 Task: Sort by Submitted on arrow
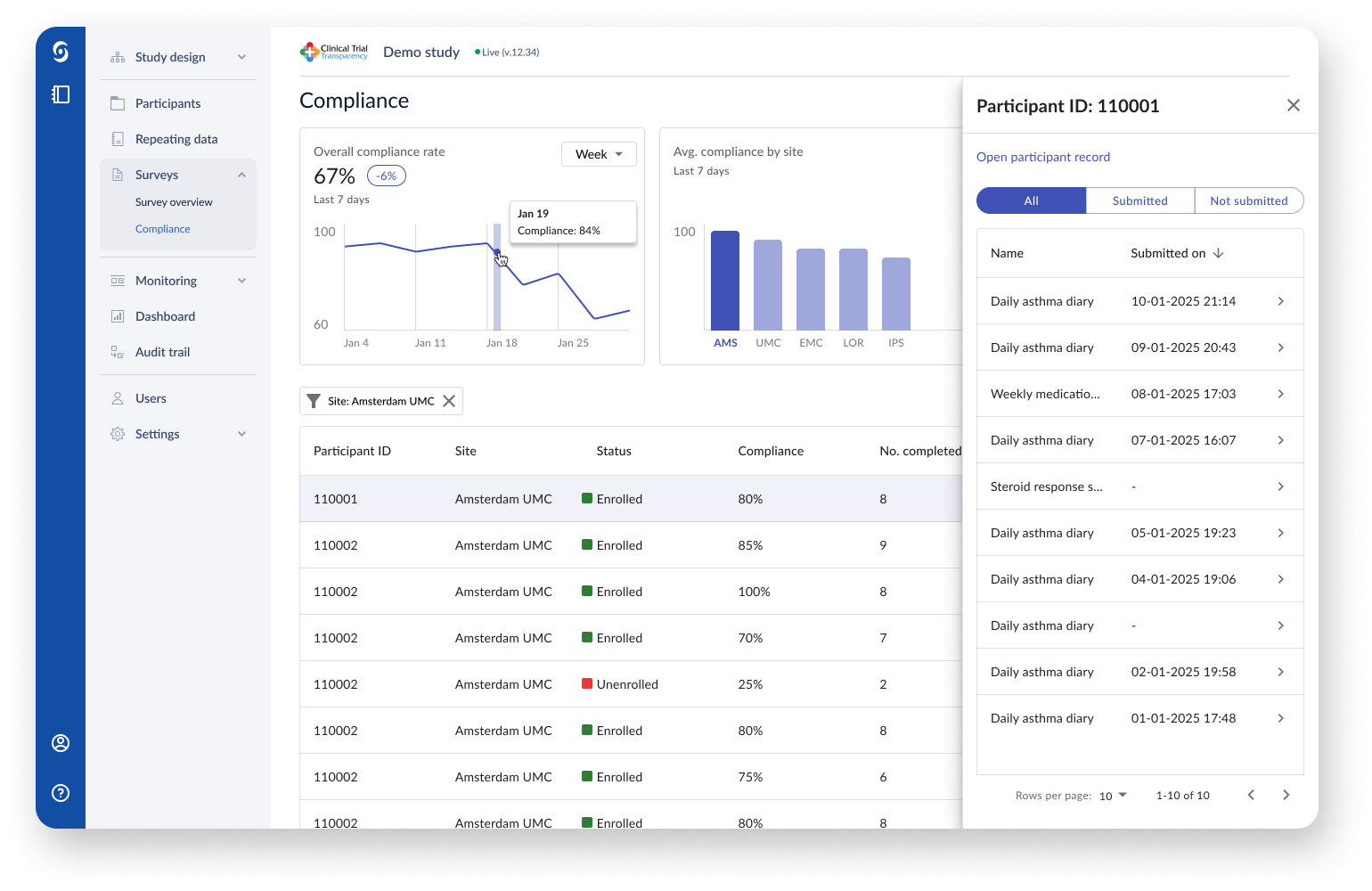tap(1219, 253)
